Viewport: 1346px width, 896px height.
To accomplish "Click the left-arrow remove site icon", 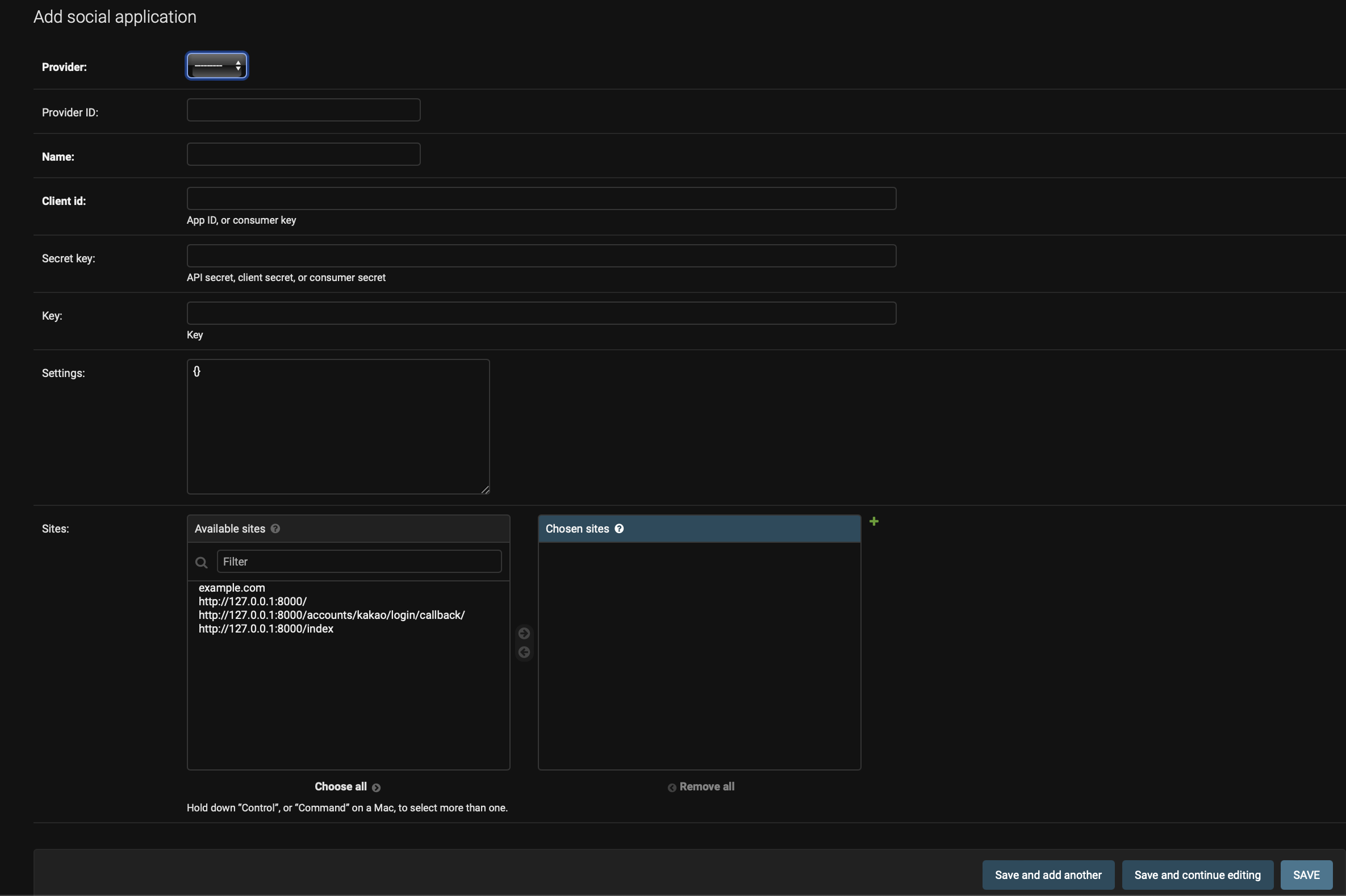I will coord(524,652).
